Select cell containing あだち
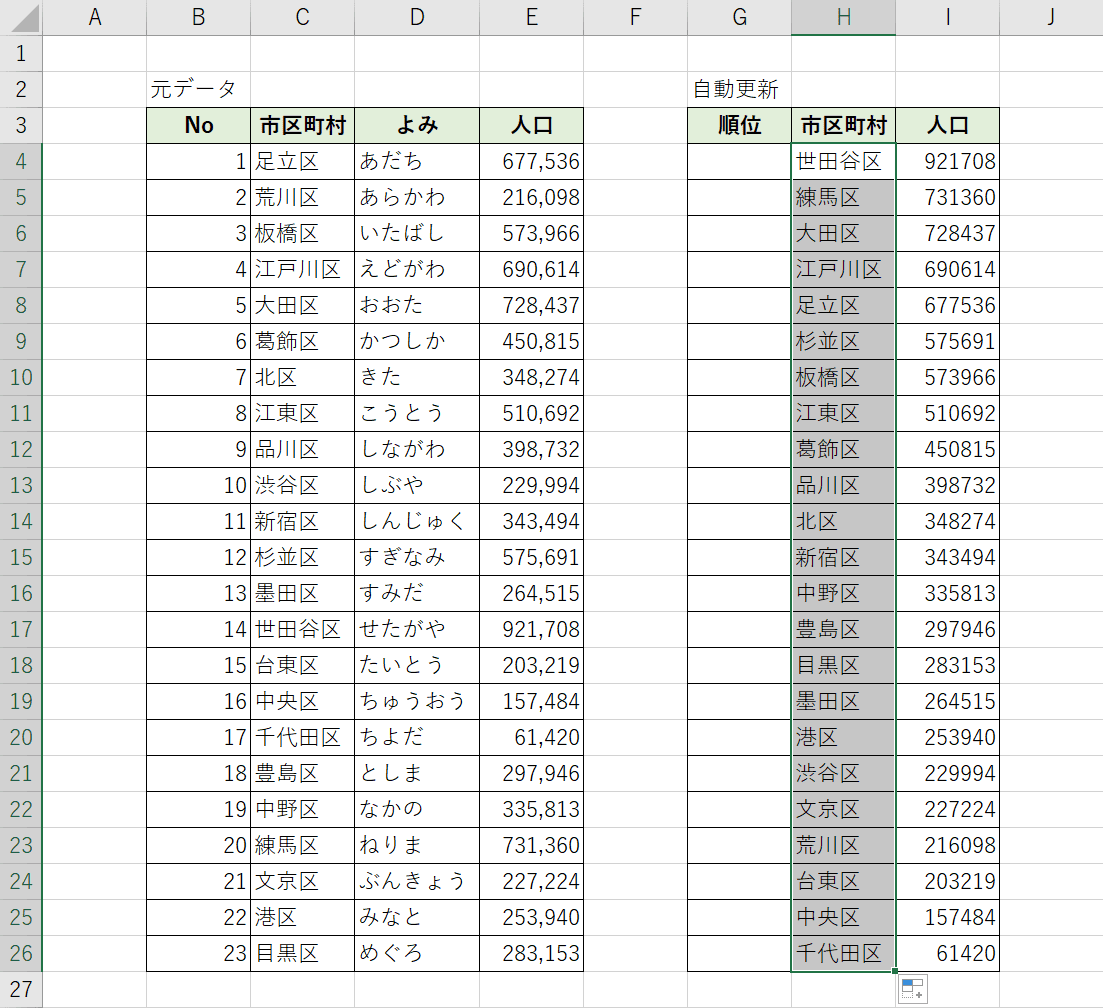Viewport: 1103px width, 1008px height. (417, 161)
